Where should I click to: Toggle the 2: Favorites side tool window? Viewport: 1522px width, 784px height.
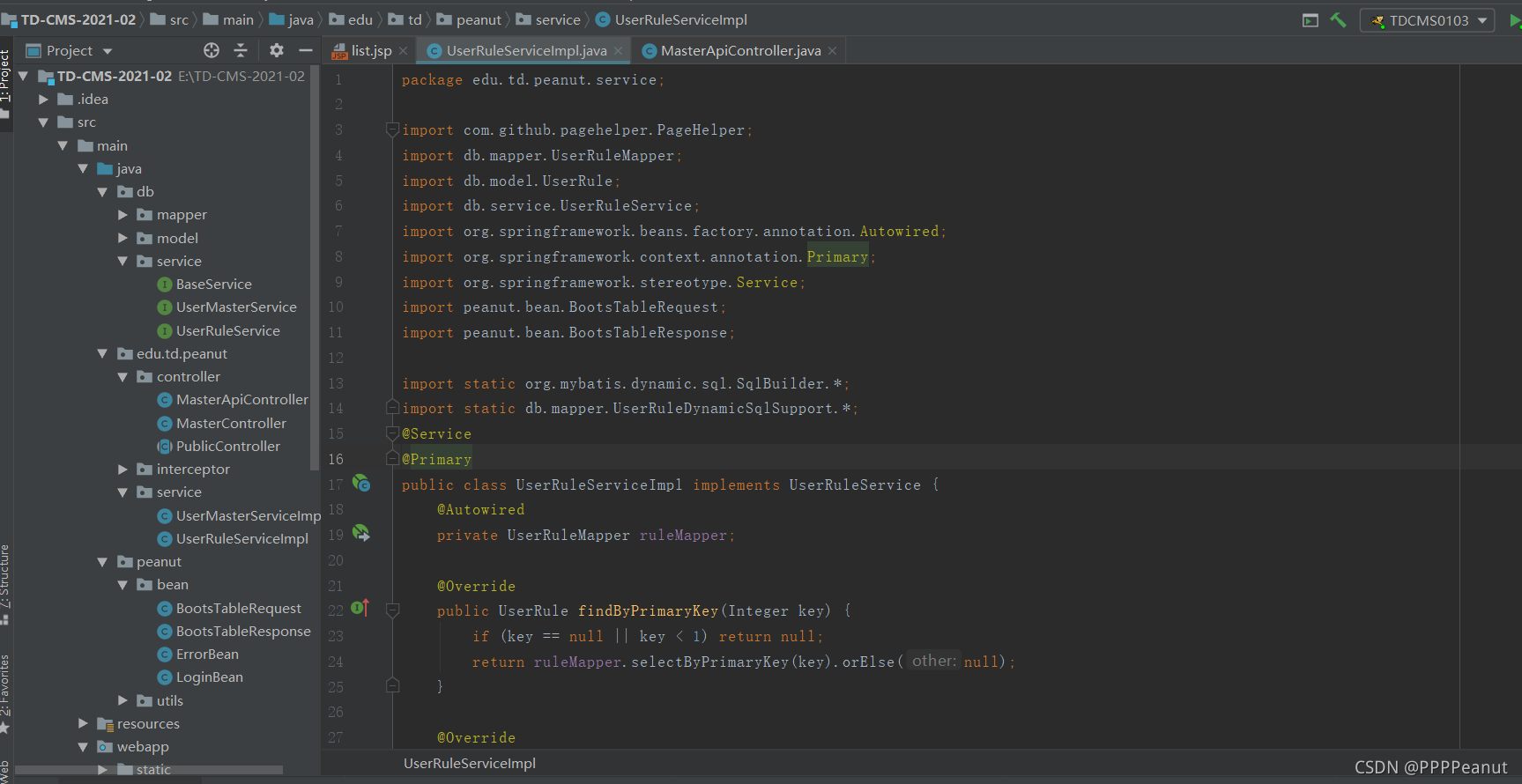tap(6, 694)
